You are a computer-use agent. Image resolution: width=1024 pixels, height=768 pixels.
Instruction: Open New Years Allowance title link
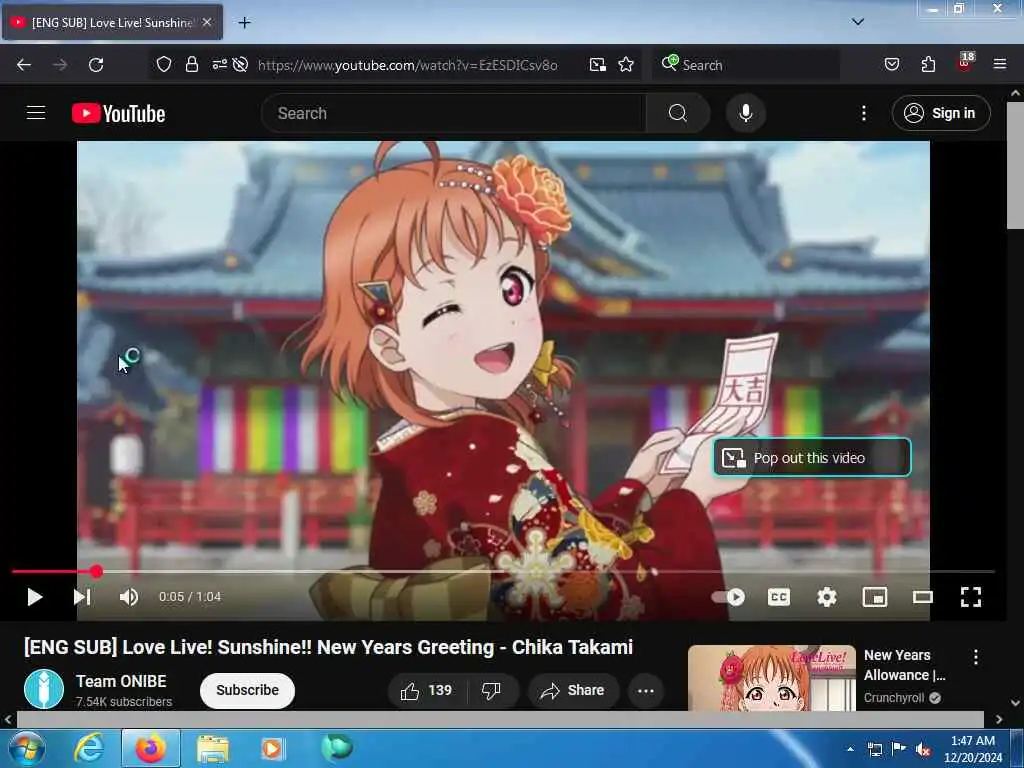[904, 665]
